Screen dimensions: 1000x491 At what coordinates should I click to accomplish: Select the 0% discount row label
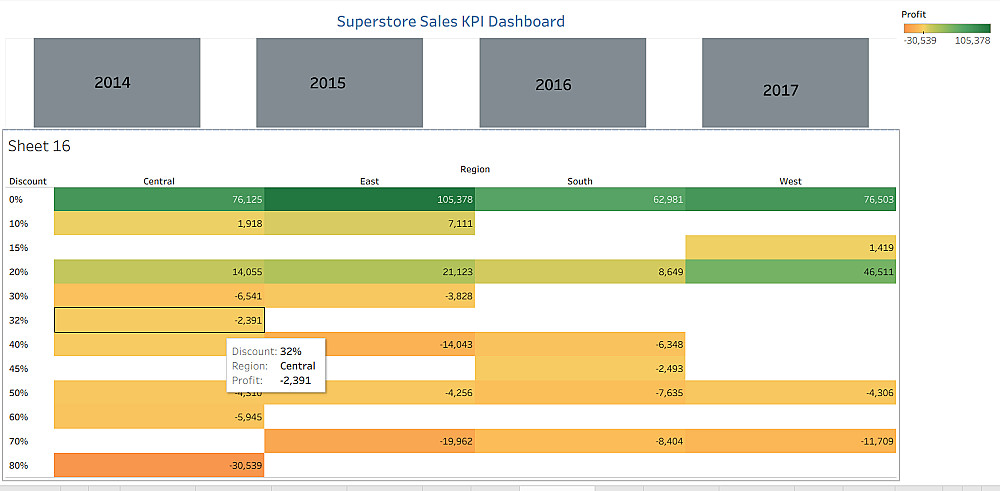[x=17, y=199]
